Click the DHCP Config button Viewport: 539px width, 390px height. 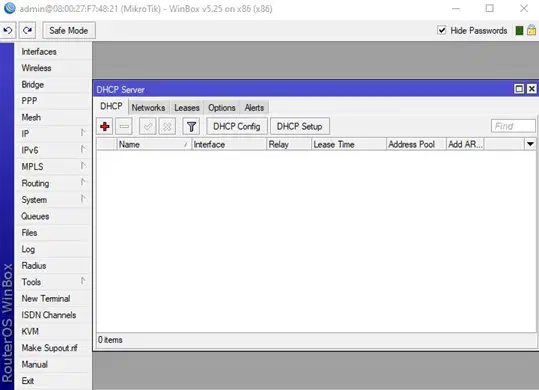click(236, 126)
